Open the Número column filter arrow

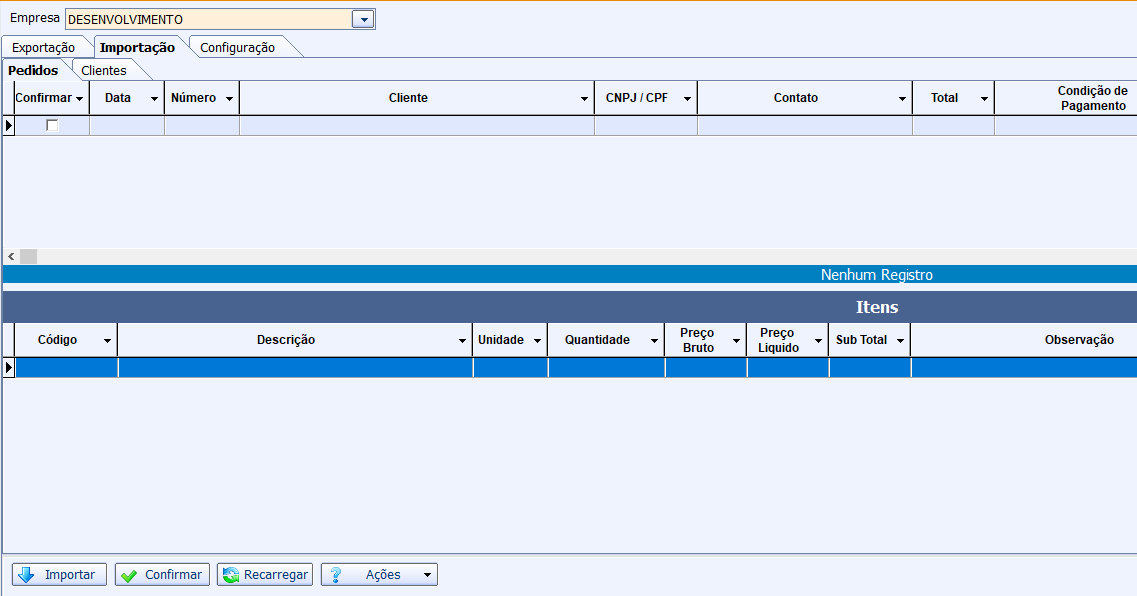coord(229,99)
